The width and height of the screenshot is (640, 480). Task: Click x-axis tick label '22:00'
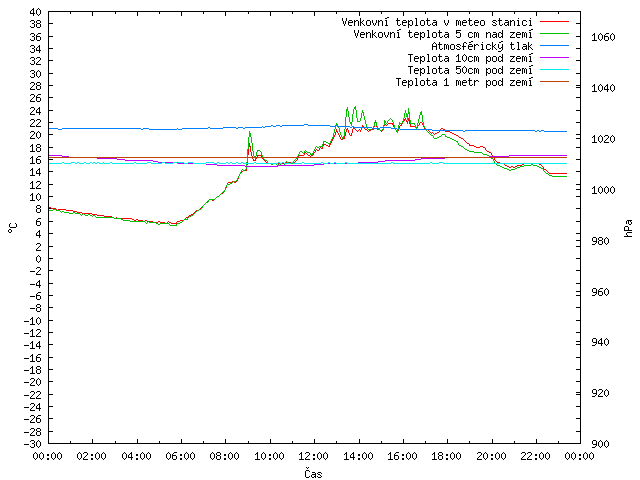tap(536, 456)
